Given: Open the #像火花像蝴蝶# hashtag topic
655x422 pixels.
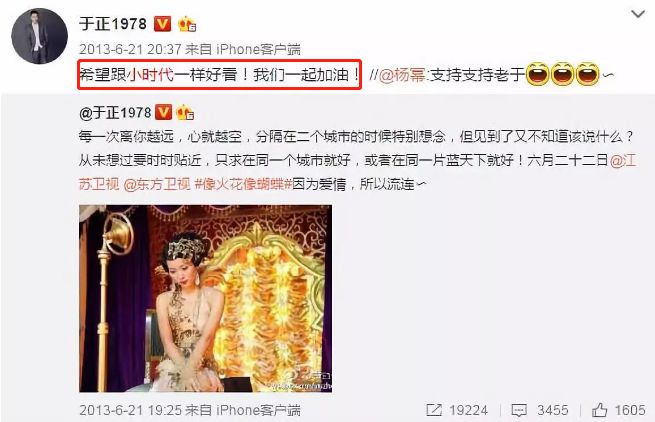Looking at the screenshot, I should pos(243,184).
